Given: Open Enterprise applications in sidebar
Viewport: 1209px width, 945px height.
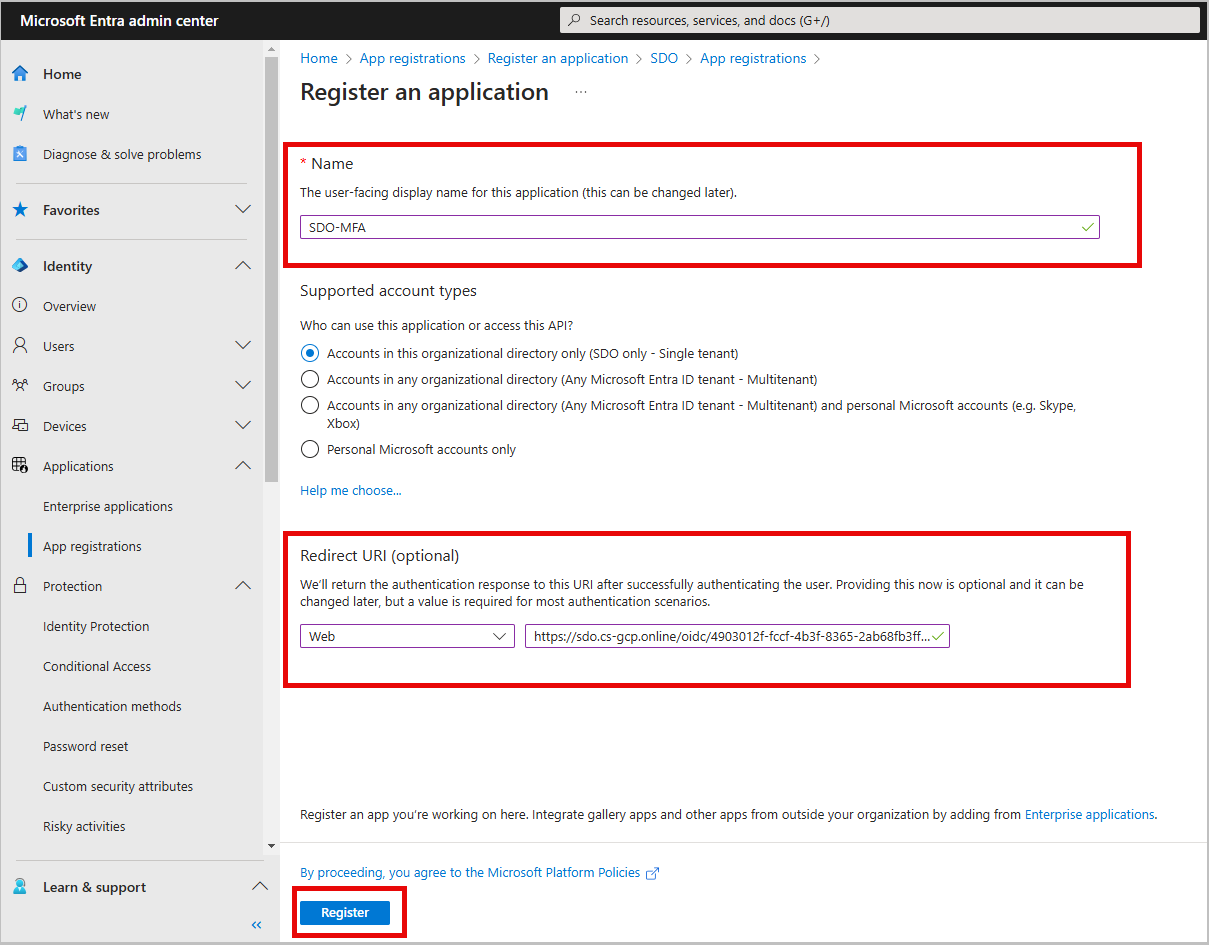Looking at the screenshot, I should click(x=108, y=506).
